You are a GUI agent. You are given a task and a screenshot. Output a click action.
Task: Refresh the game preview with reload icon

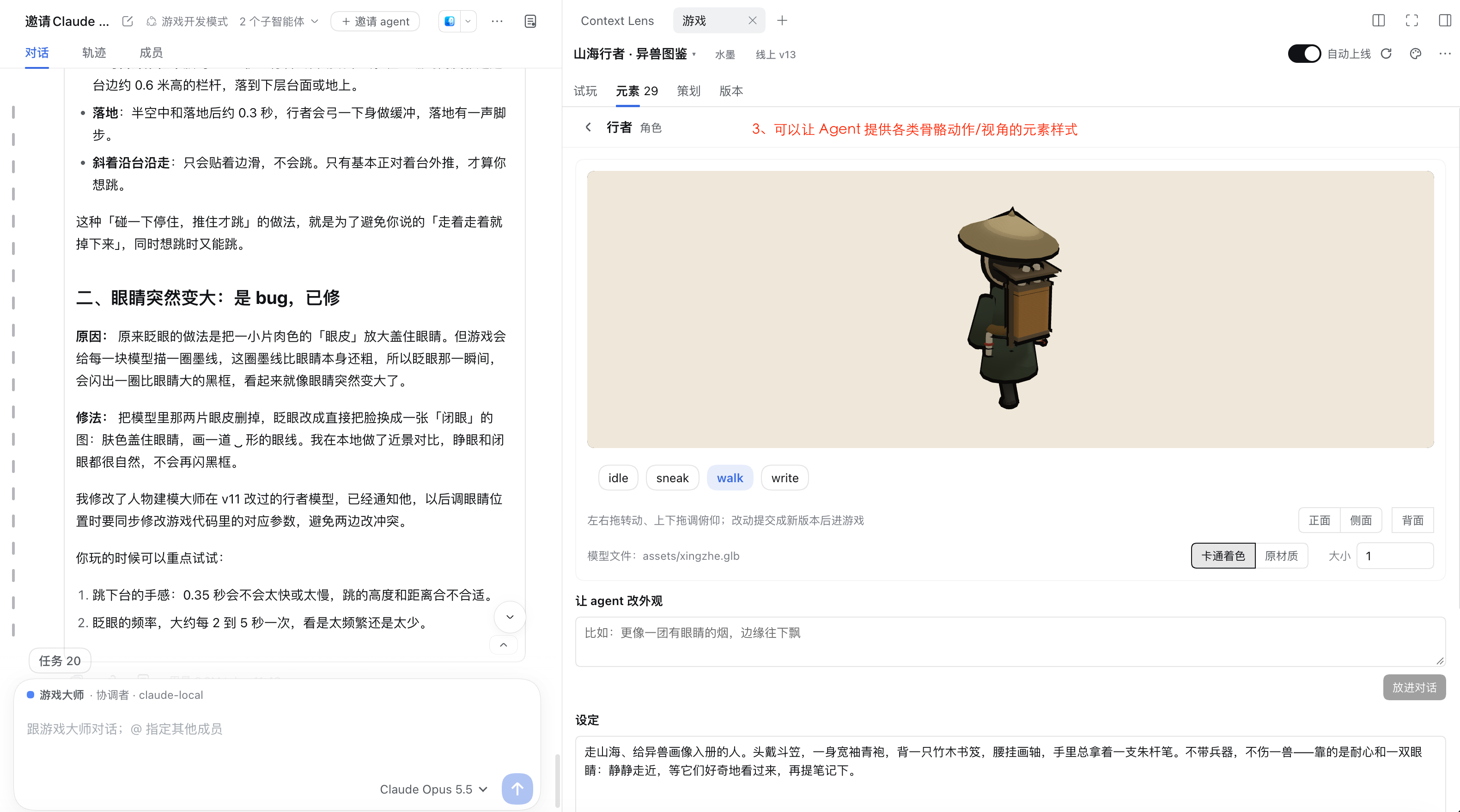(x=1387, y=54)
